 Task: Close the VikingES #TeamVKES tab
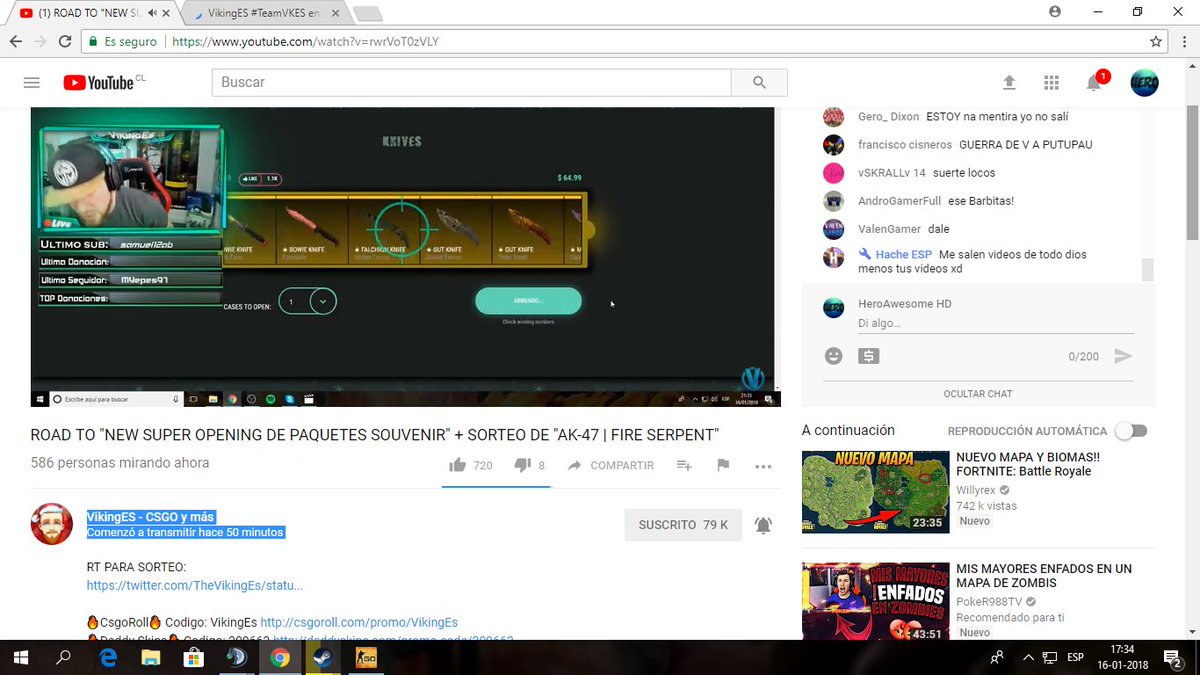coord(333,14)
